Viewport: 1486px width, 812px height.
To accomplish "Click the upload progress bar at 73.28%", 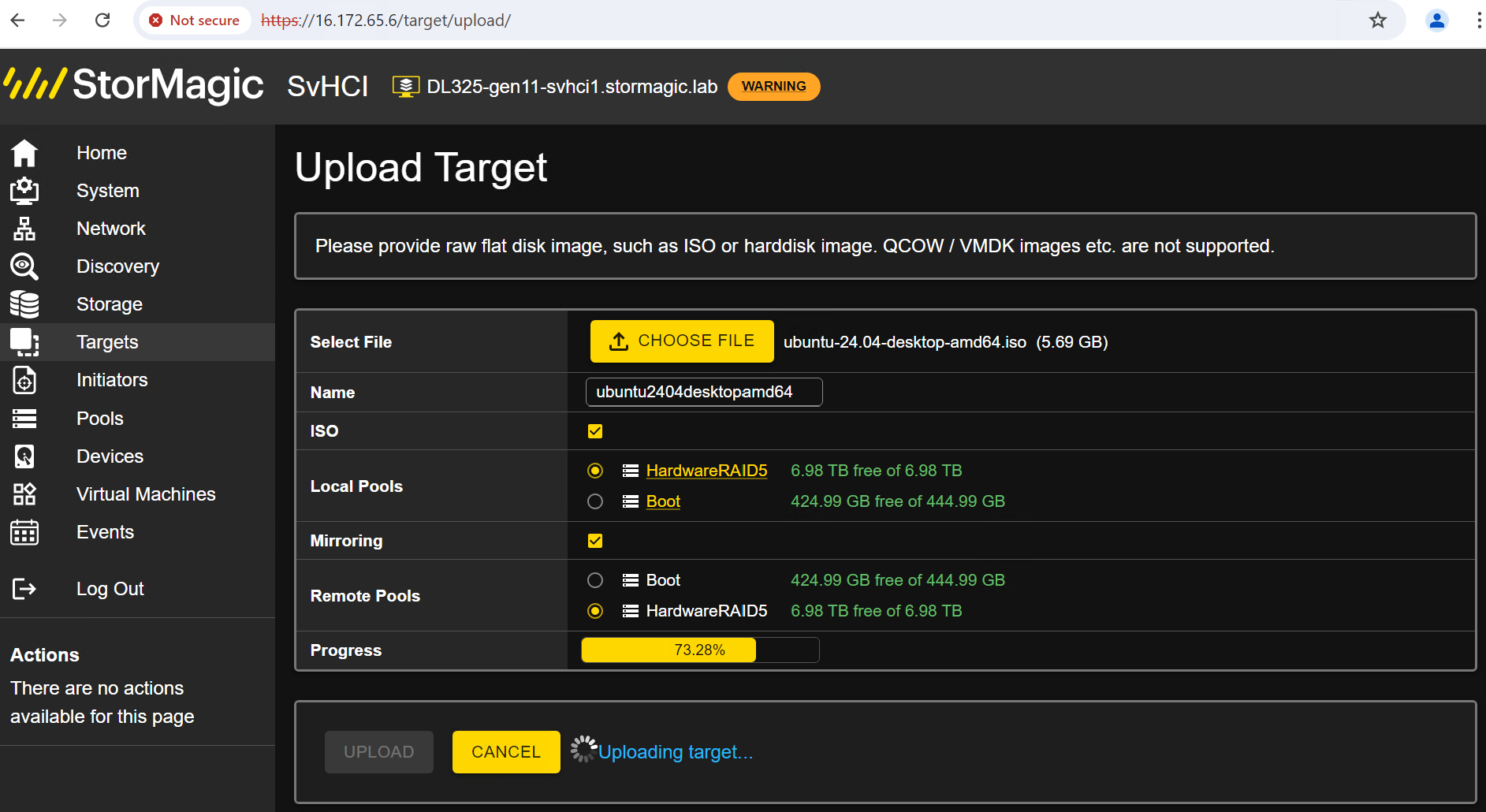I will [700, 650].
